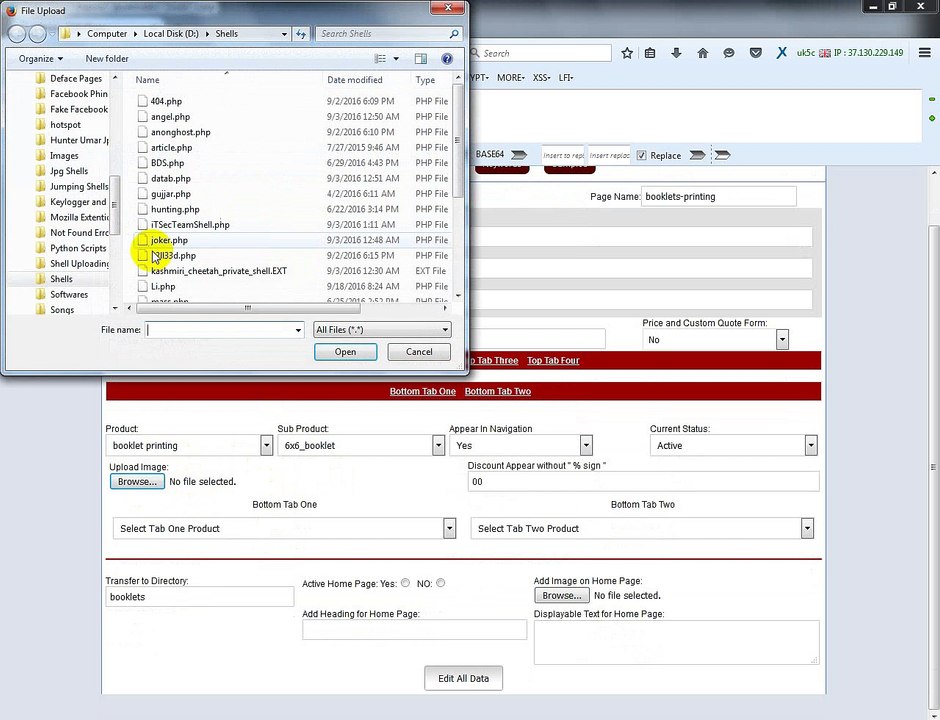
Task: Sort files by Type column header
Action: 425,80
